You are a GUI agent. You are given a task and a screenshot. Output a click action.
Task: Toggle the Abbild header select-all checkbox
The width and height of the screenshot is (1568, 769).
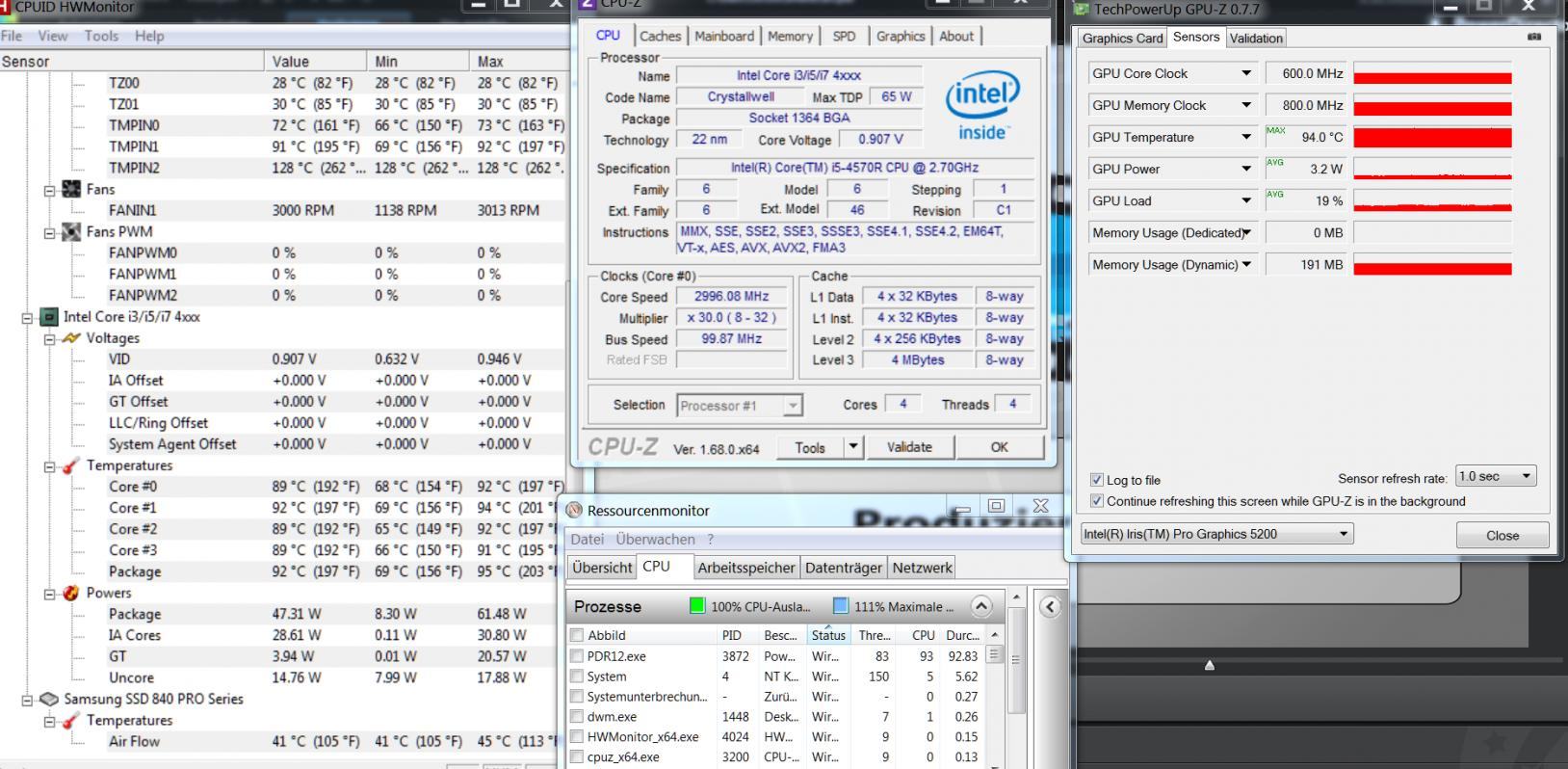[577, 635]
